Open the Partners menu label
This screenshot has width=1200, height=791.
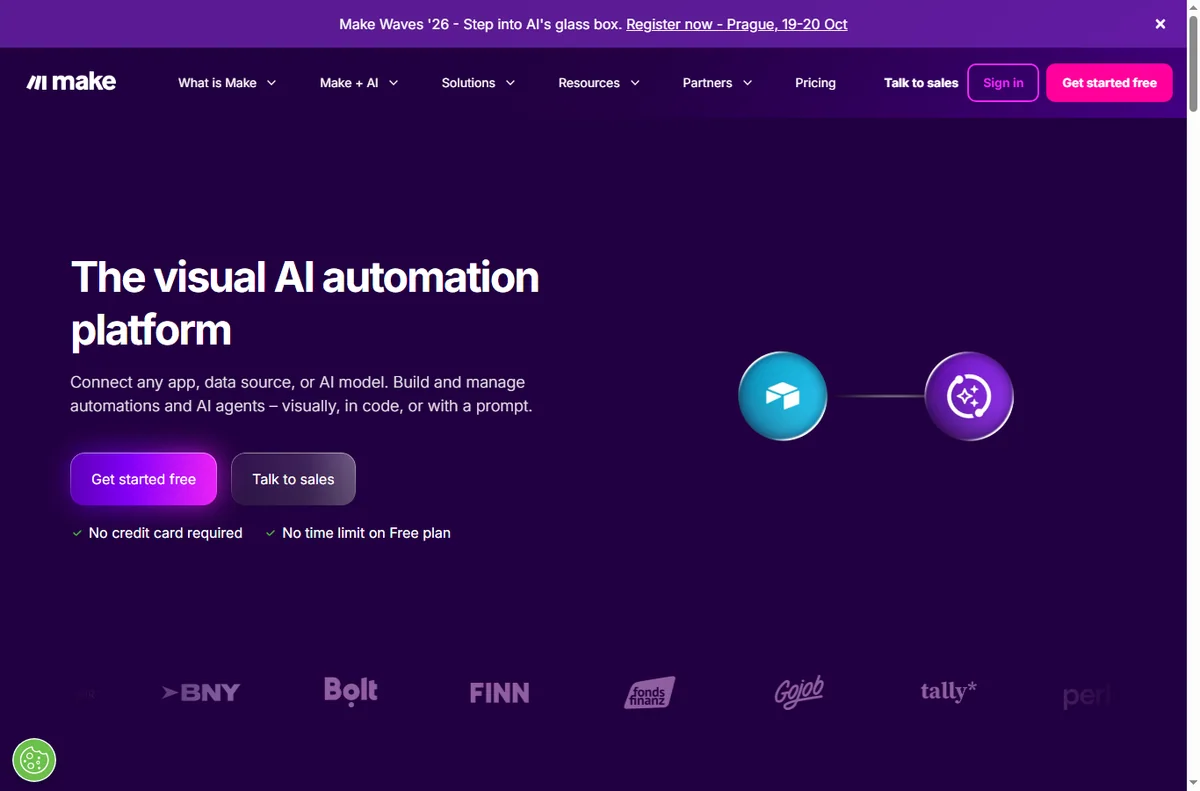point(707,83)
